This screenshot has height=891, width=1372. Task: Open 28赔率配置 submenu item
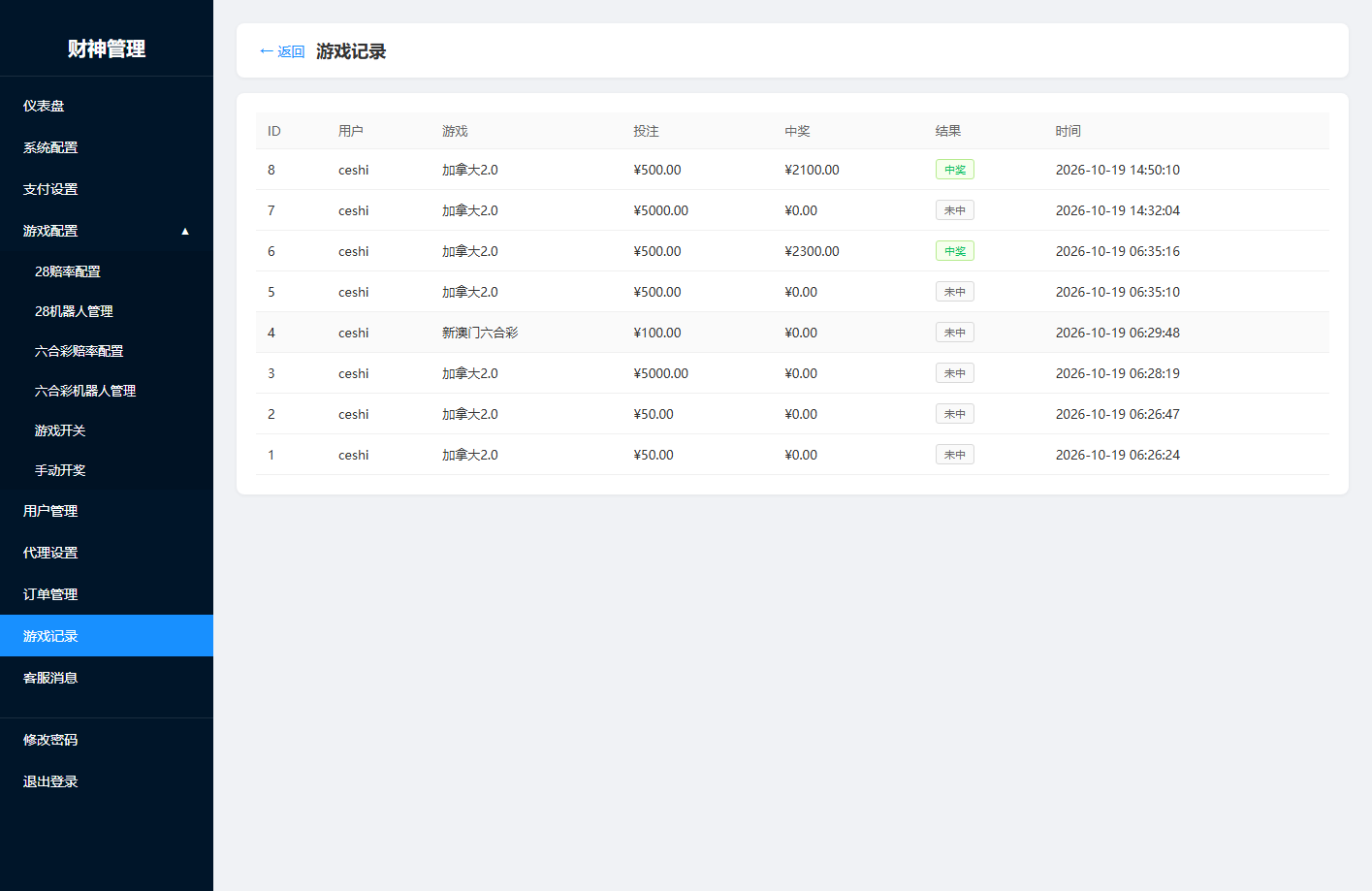[x=107, y=271]
